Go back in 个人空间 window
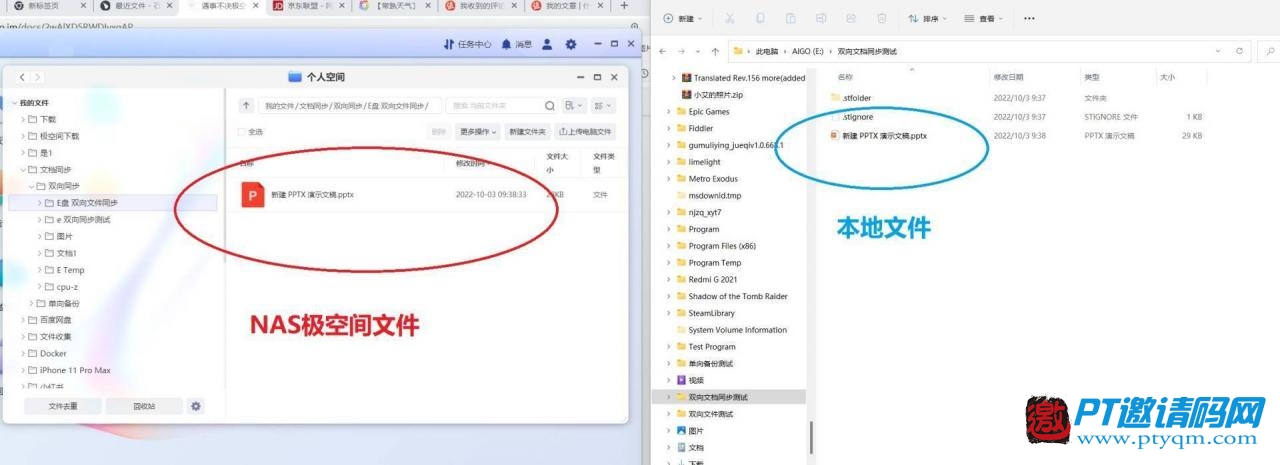Viewport: 1280px width, 465px height. click(23, 77)
